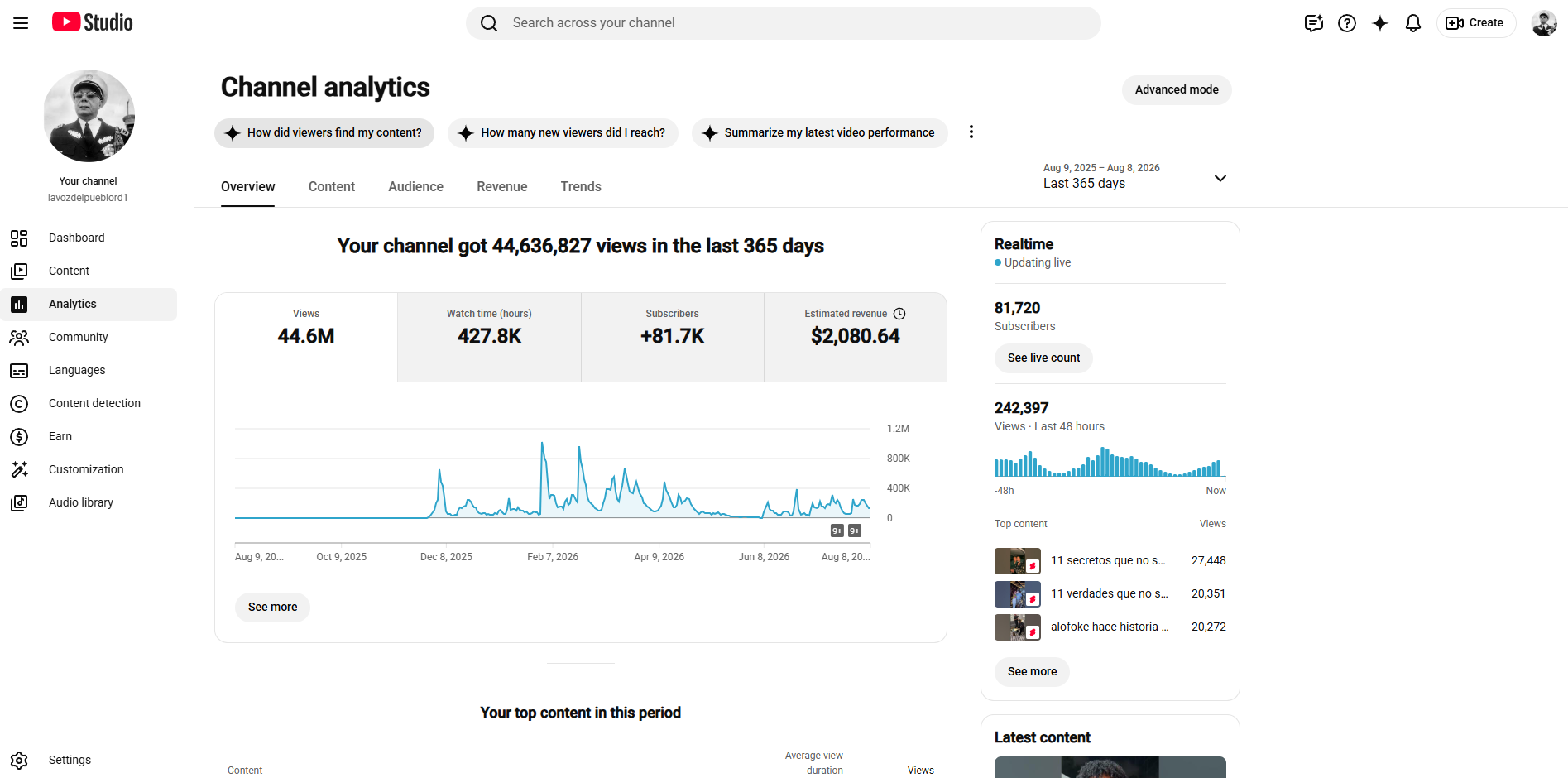Select the Watch time (hours) metric card
The width and height of the screenshot is (1568, 778).
click(x=489, y=337)
